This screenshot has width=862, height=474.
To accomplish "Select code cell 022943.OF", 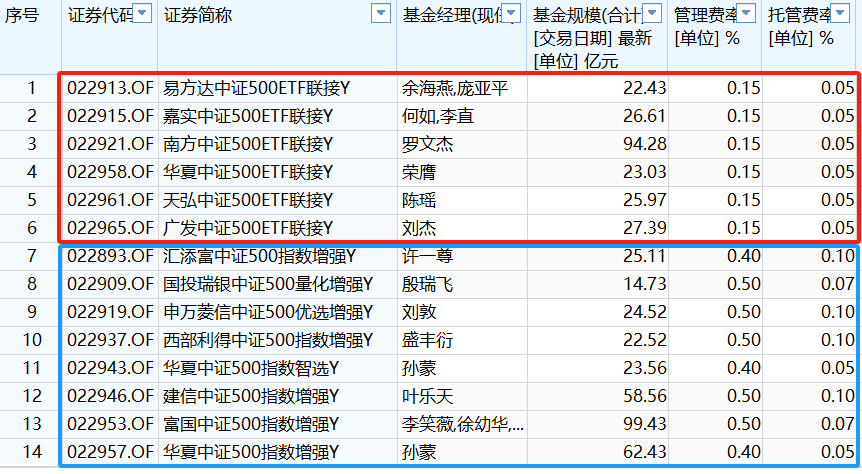I will point(110,368).
